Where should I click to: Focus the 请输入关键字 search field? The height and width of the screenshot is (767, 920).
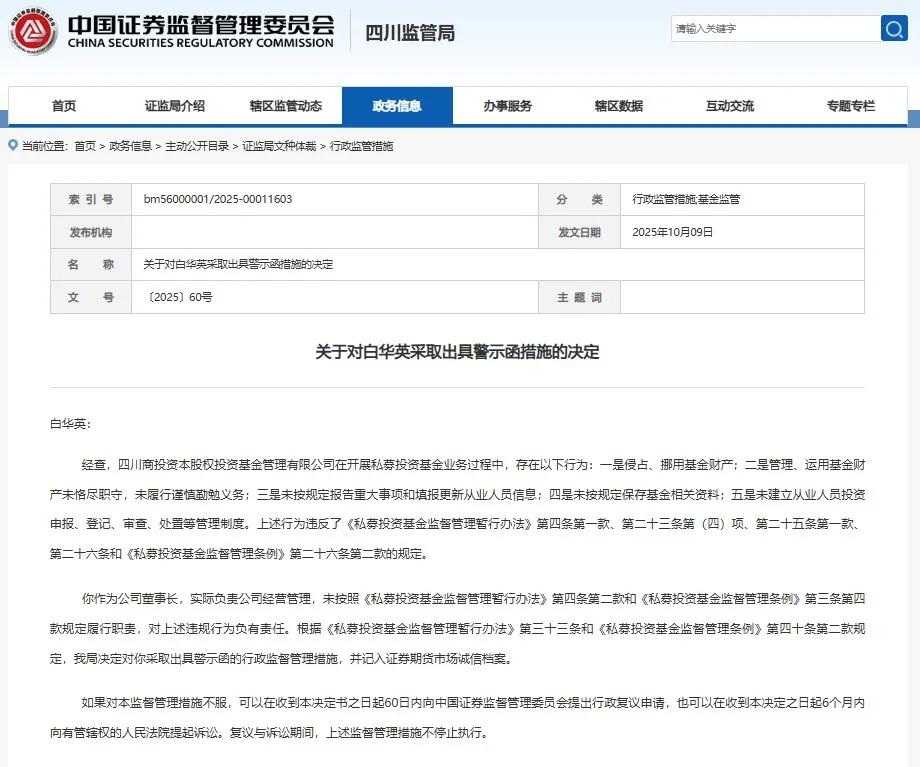[x=776, y=28]
